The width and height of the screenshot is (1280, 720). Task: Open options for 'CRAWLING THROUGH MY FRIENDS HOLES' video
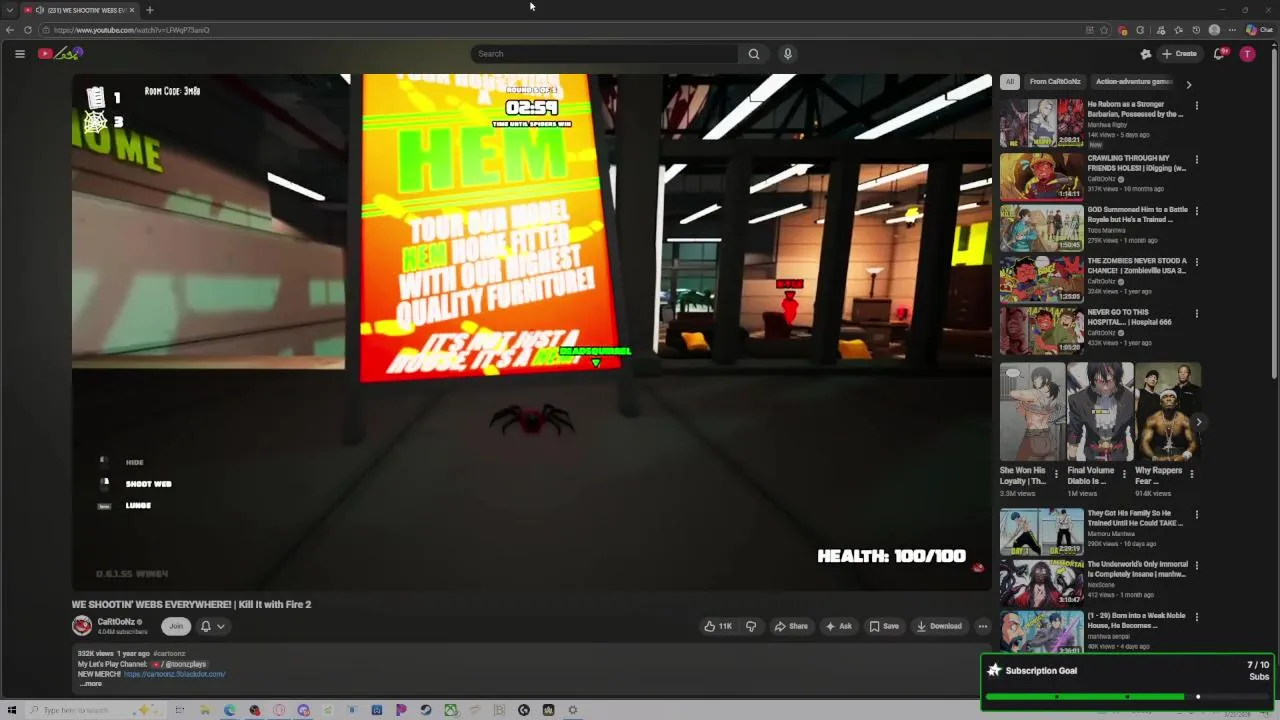click(1196, 159)
